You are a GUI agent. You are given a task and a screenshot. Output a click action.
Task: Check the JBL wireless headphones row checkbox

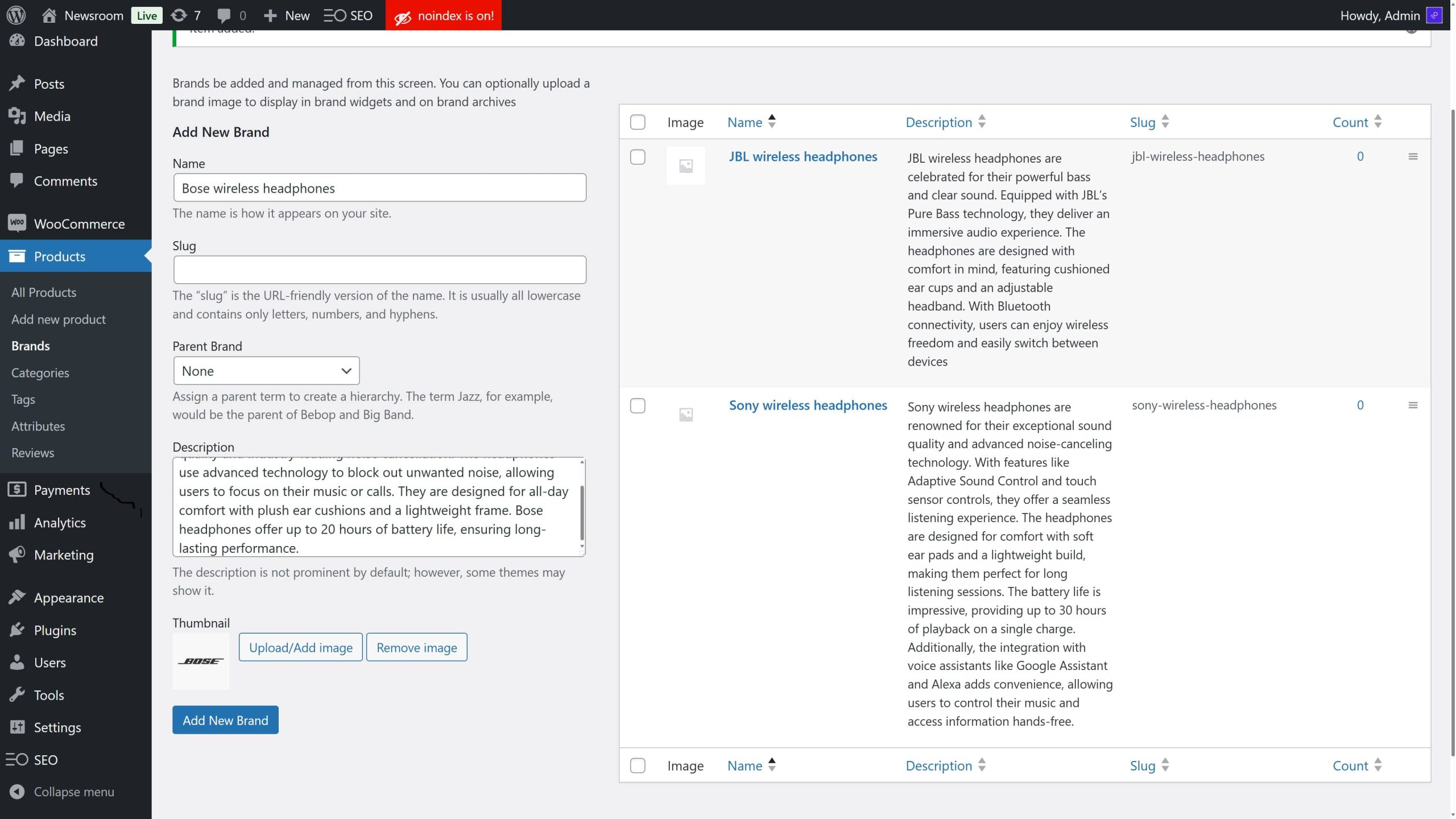point(638,157)
